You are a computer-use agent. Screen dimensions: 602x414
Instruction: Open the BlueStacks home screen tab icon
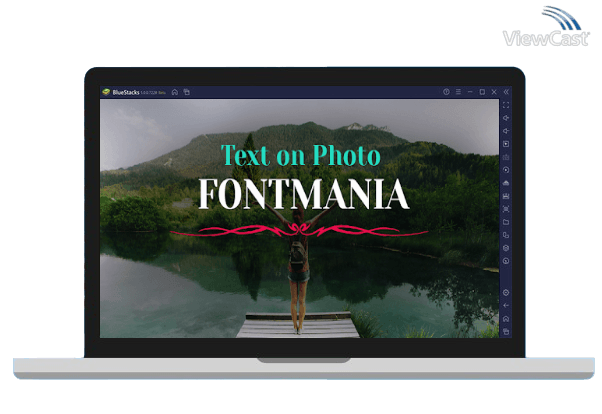click(175, 92)
